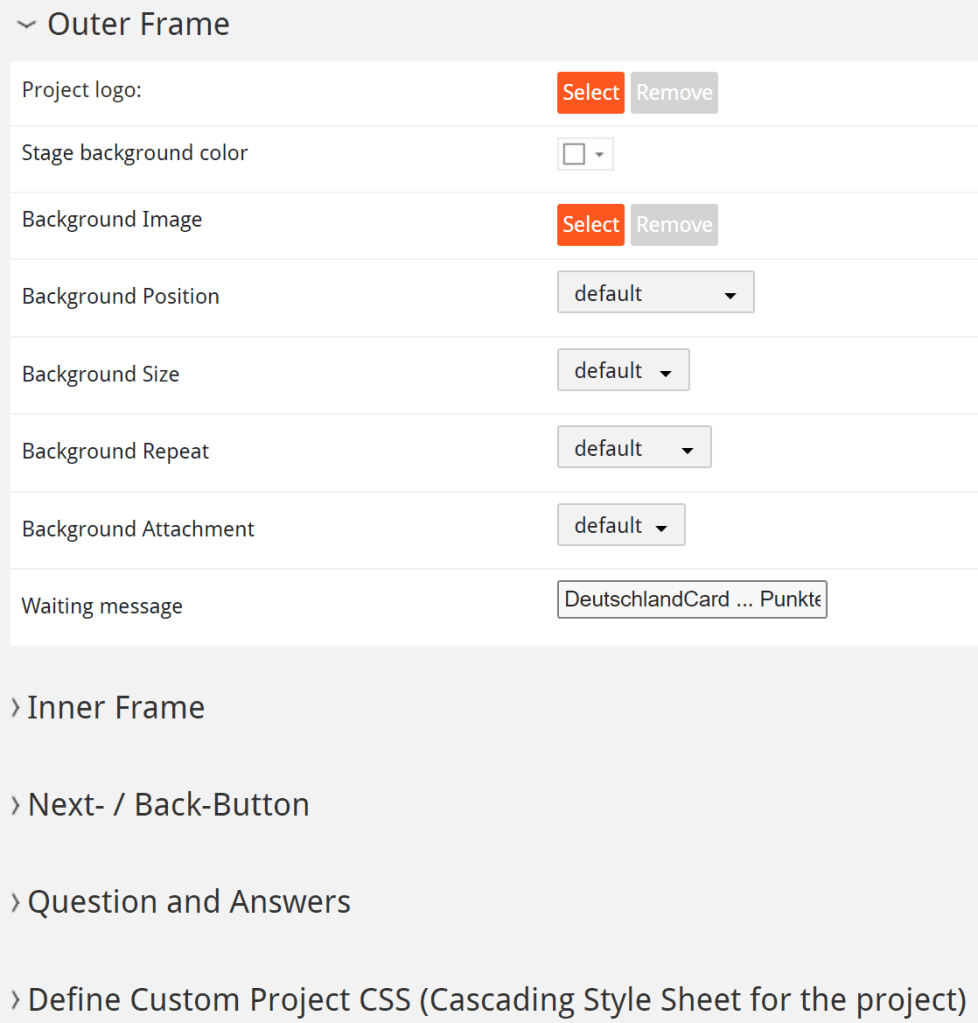
Task: Click the Inner Frame section title
Action: [116, 708]
